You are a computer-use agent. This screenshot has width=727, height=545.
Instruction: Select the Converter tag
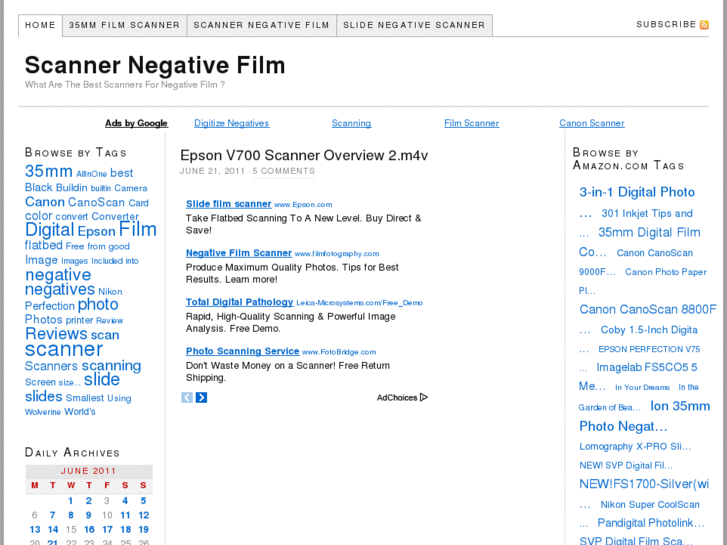[115, 217]
